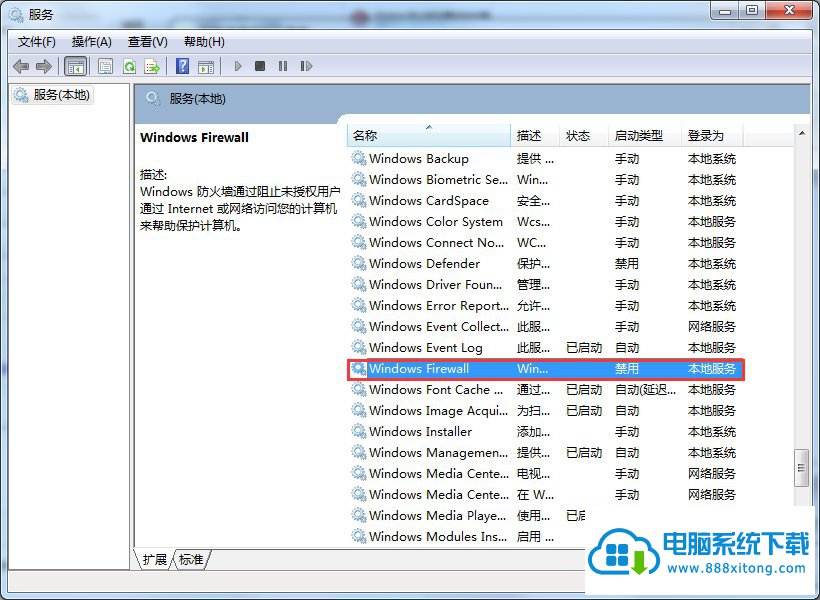This screenshot has height=600, width=820.
Task: Switch to the 扩展 tab
Action: point(154,559)
